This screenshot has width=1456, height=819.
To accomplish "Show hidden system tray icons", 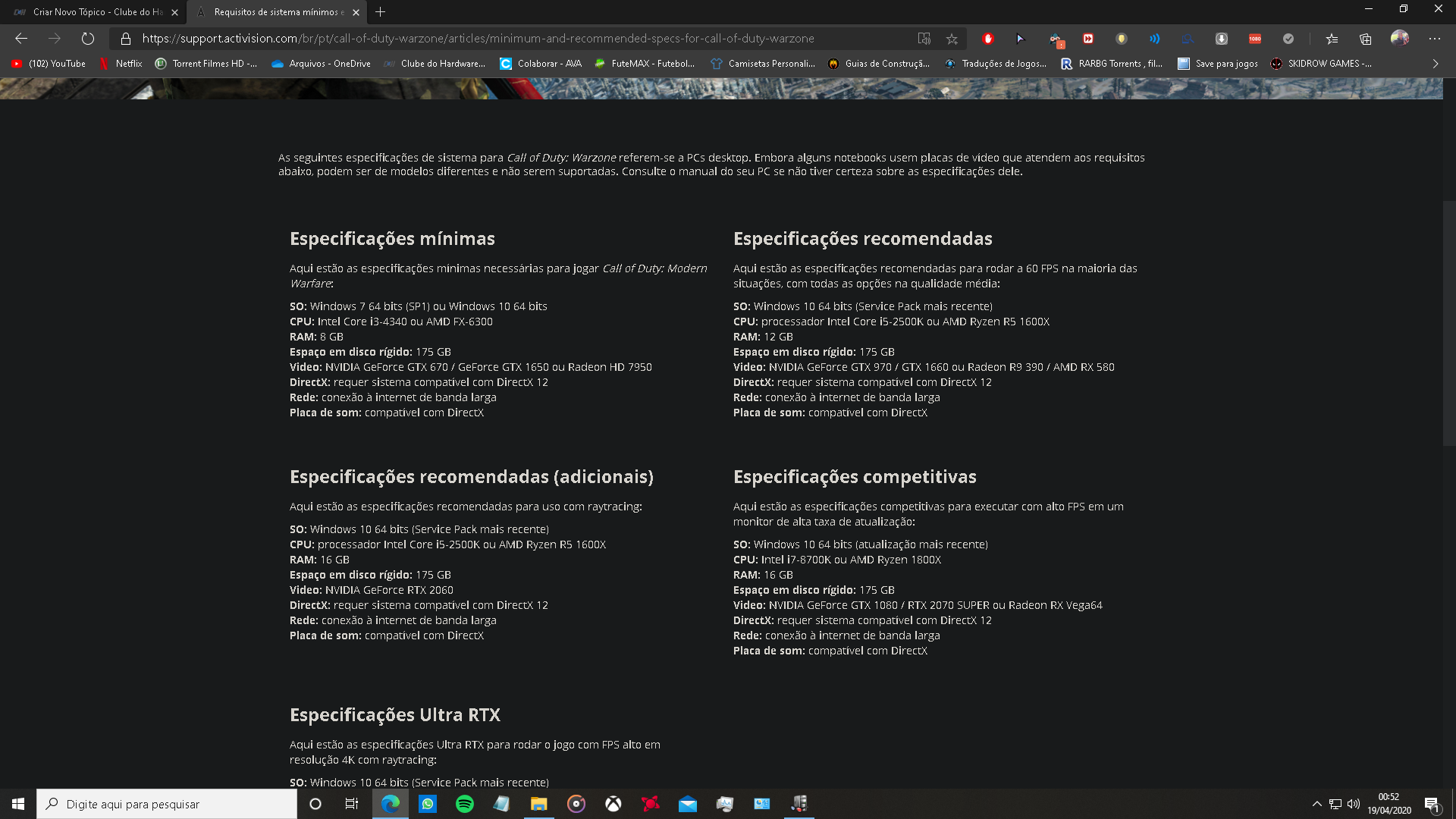I will pyautogui.click(x=1317, y=804).
